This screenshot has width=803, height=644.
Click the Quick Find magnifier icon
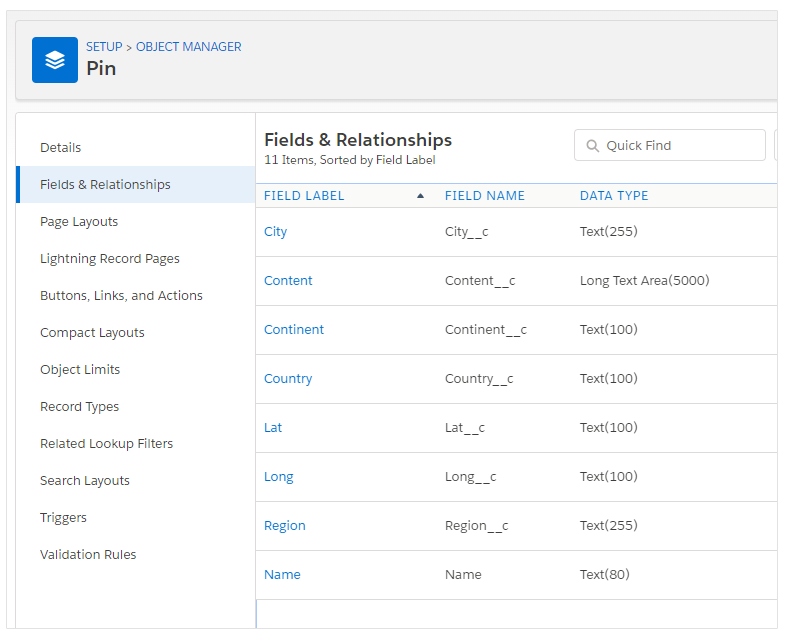click(593, 146)
